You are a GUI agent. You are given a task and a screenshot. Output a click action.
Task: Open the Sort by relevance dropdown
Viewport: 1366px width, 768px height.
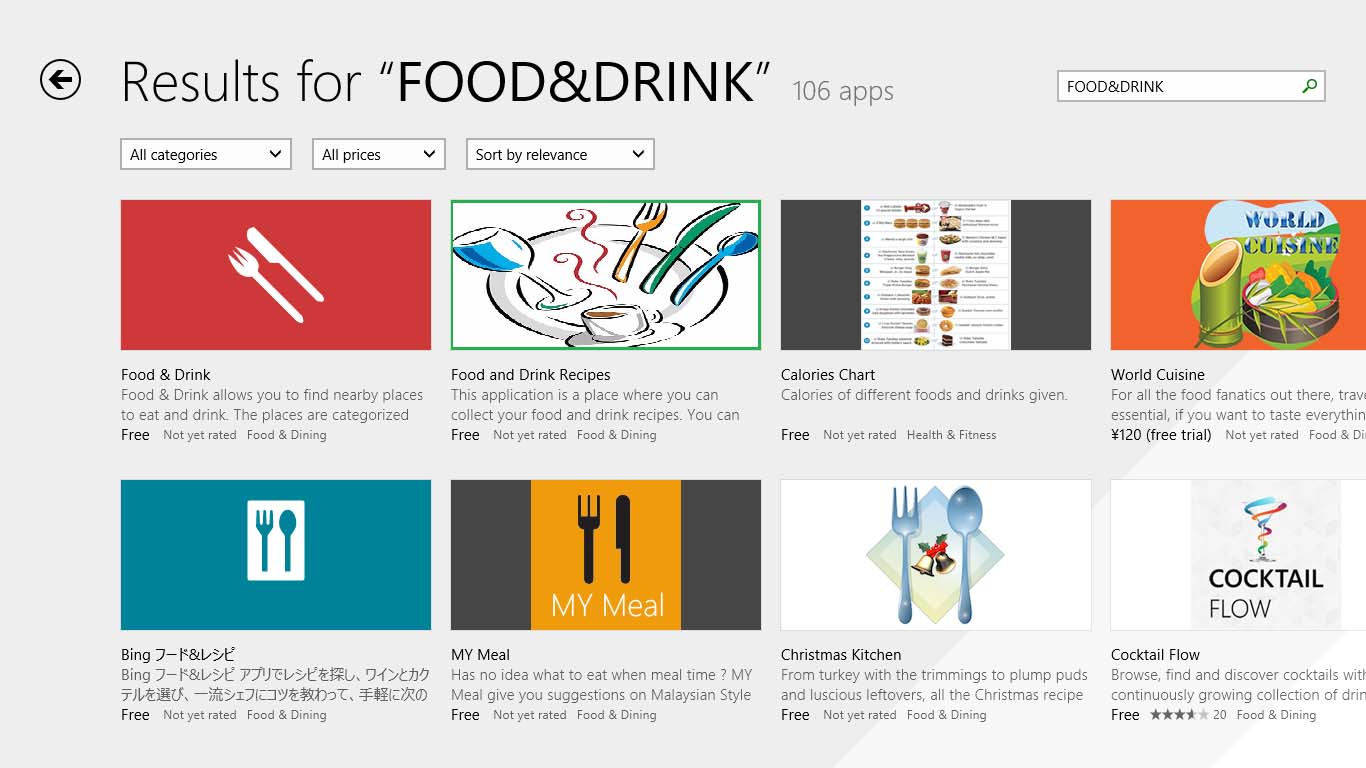coord(560,155)
